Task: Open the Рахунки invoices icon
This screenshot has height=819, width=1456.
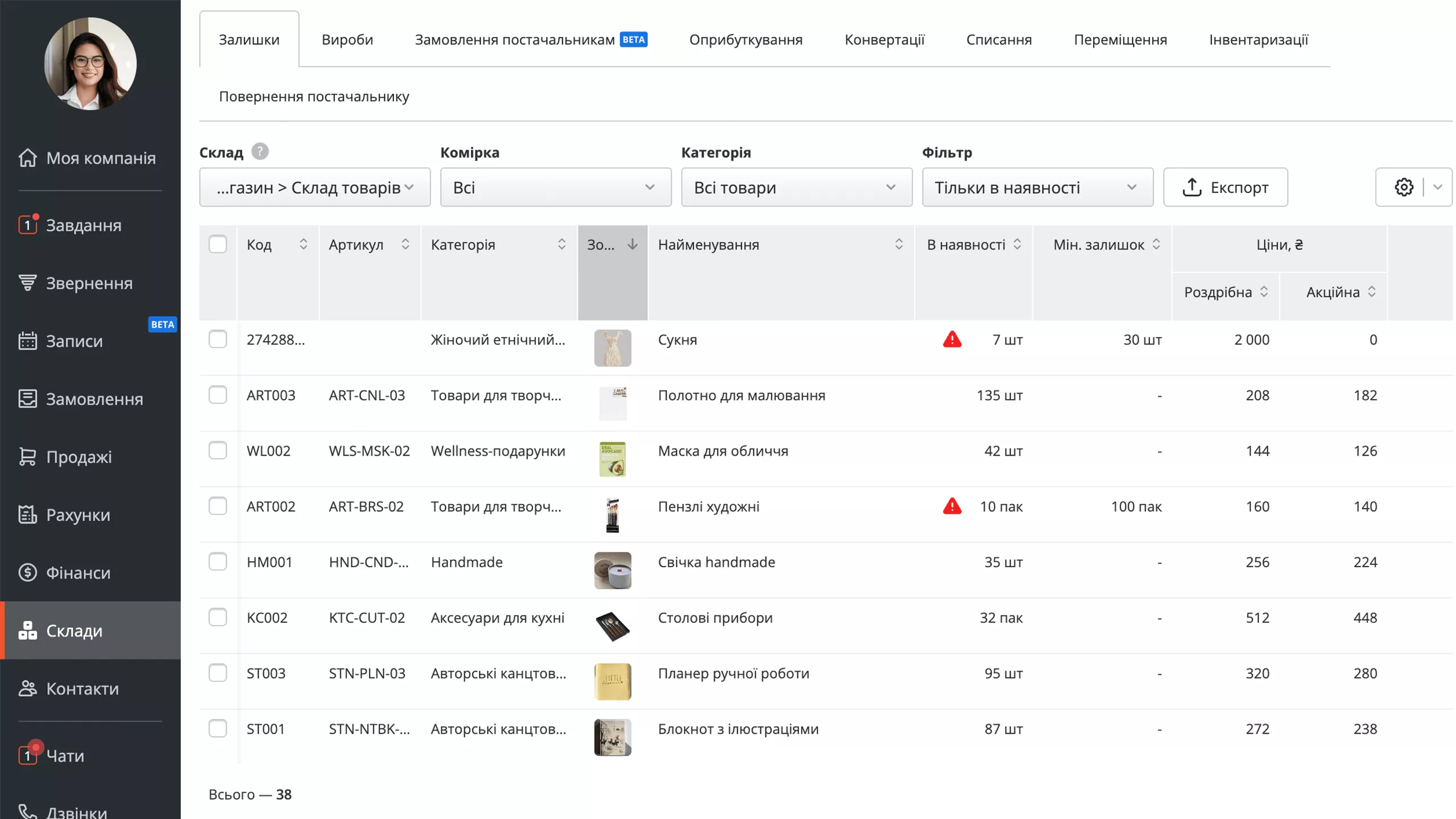Action: coord(27,514)
